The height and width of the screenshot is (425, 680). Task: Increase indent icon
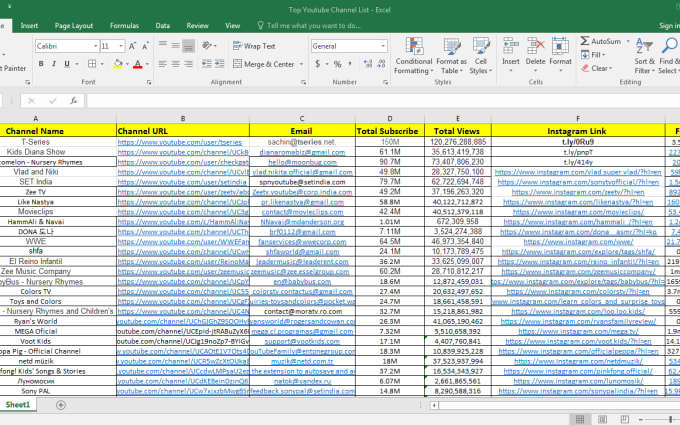click(x=219, y=64)
